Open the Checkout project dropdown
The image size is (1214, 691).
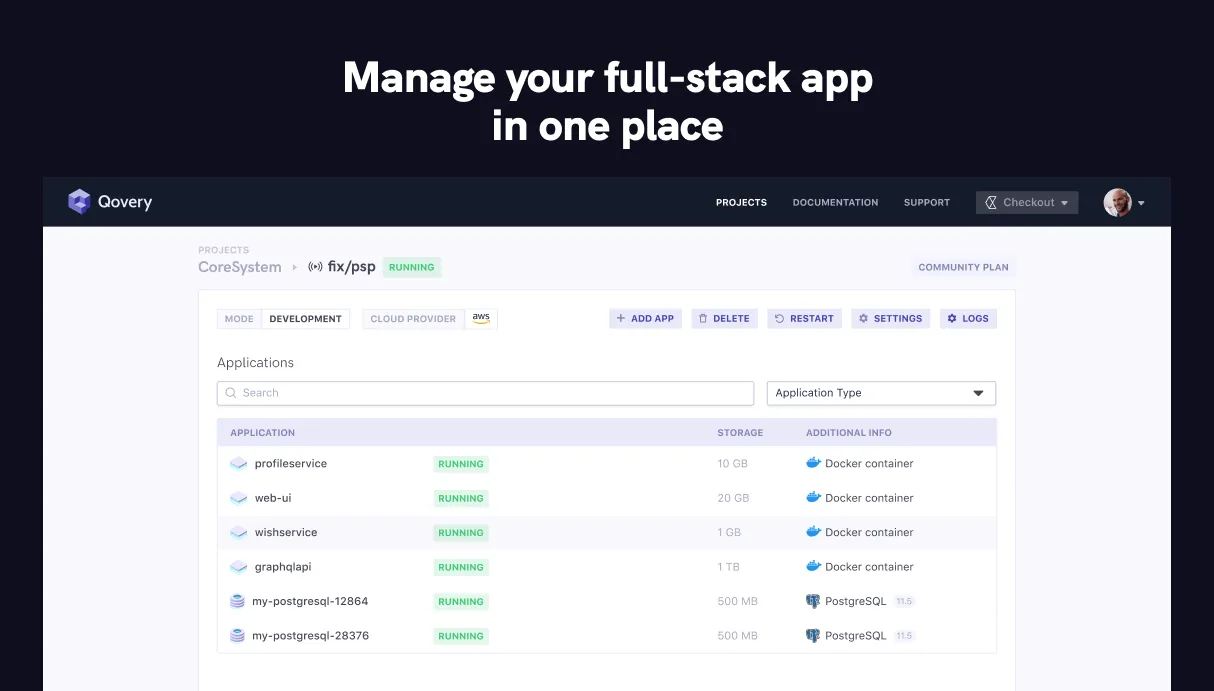(1027, 202)
